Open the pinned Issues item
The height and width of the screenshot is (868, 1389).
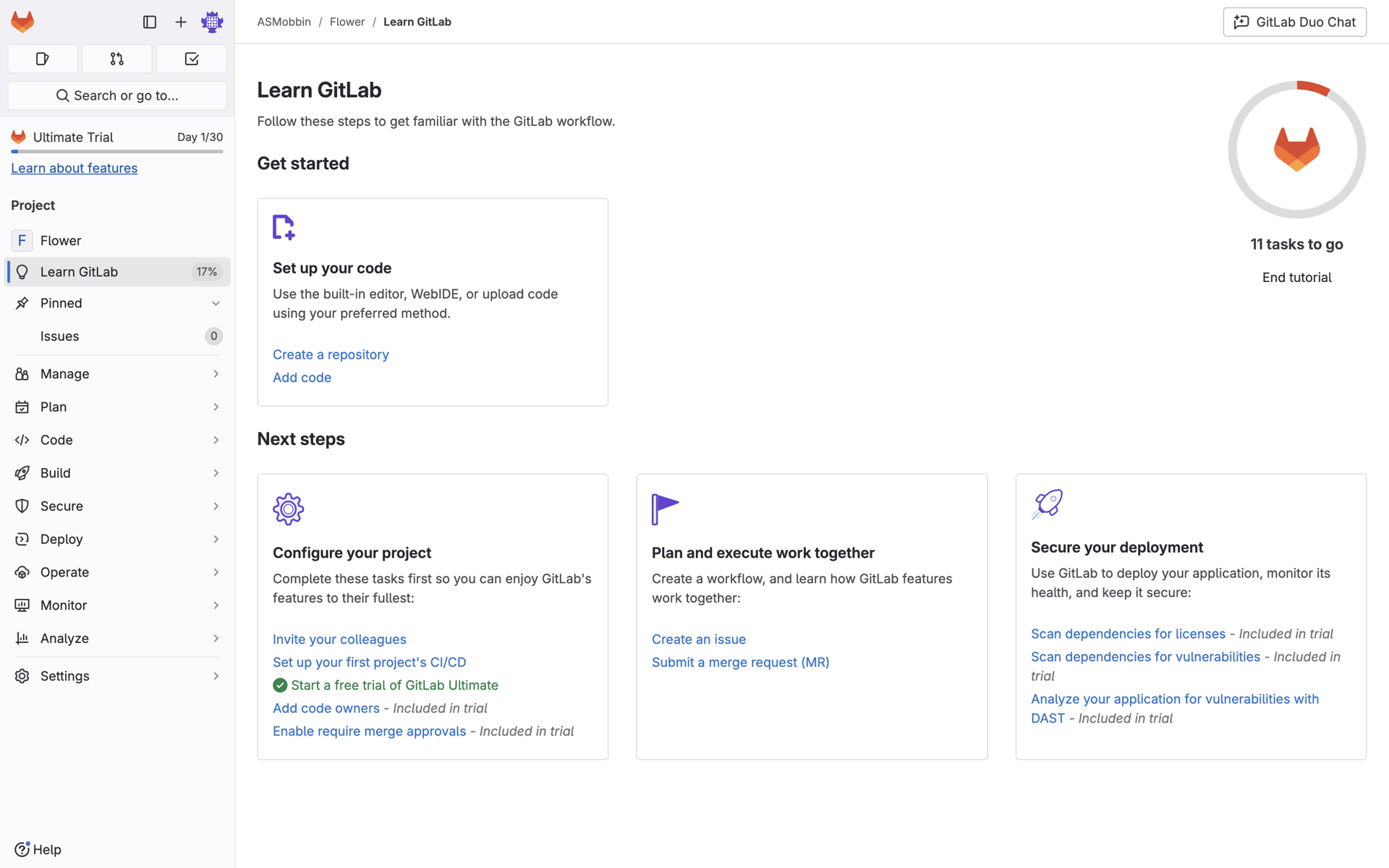(x=117, y=336)
